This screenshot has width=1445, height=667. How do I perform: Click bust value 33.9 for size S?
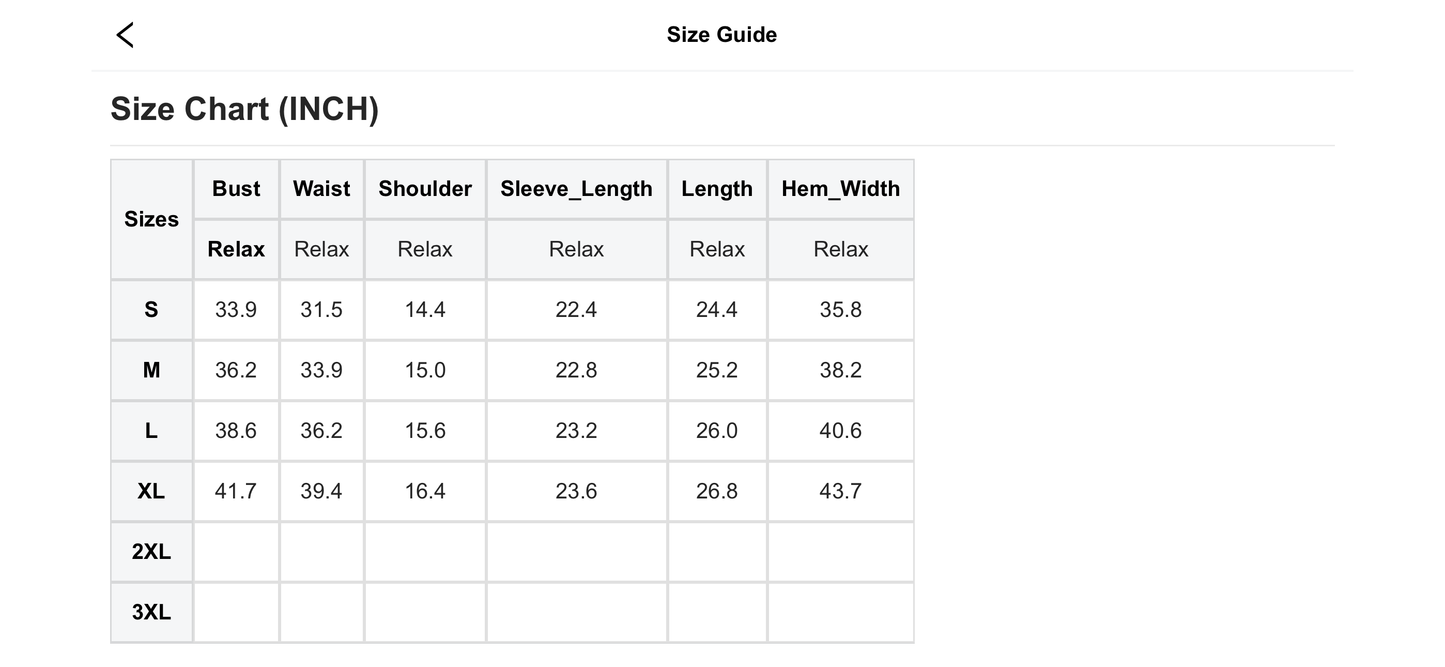coord(236,310)
